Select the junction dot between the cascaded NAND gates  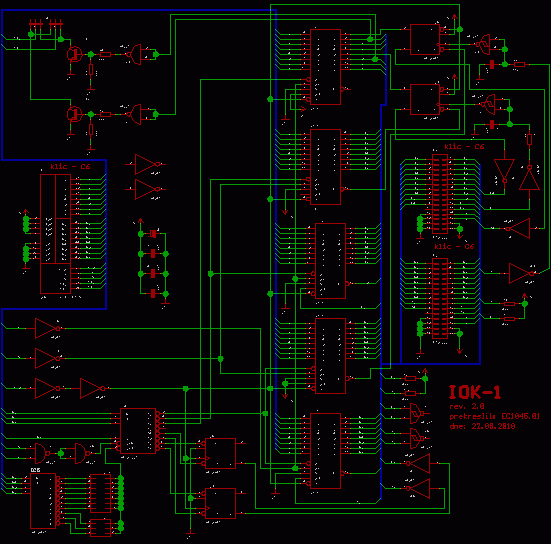click(61, 453)
